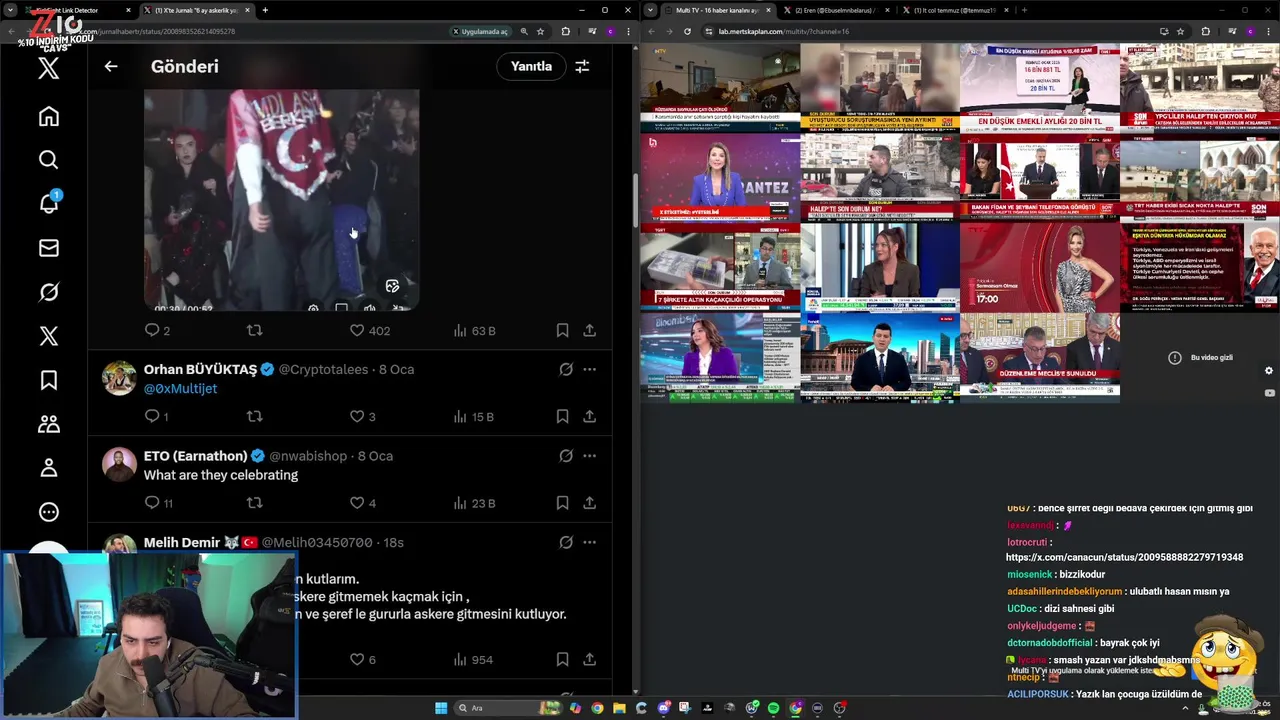This screenshot has height=720, width=1280.
Task: Share the video post with 402 likes
Action: pyautogui.click(x=590, y=330)
